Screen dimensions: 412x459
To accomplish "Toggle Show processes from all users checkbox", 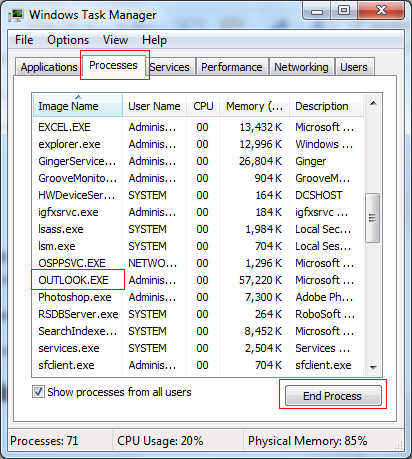I will click(38, 392).
